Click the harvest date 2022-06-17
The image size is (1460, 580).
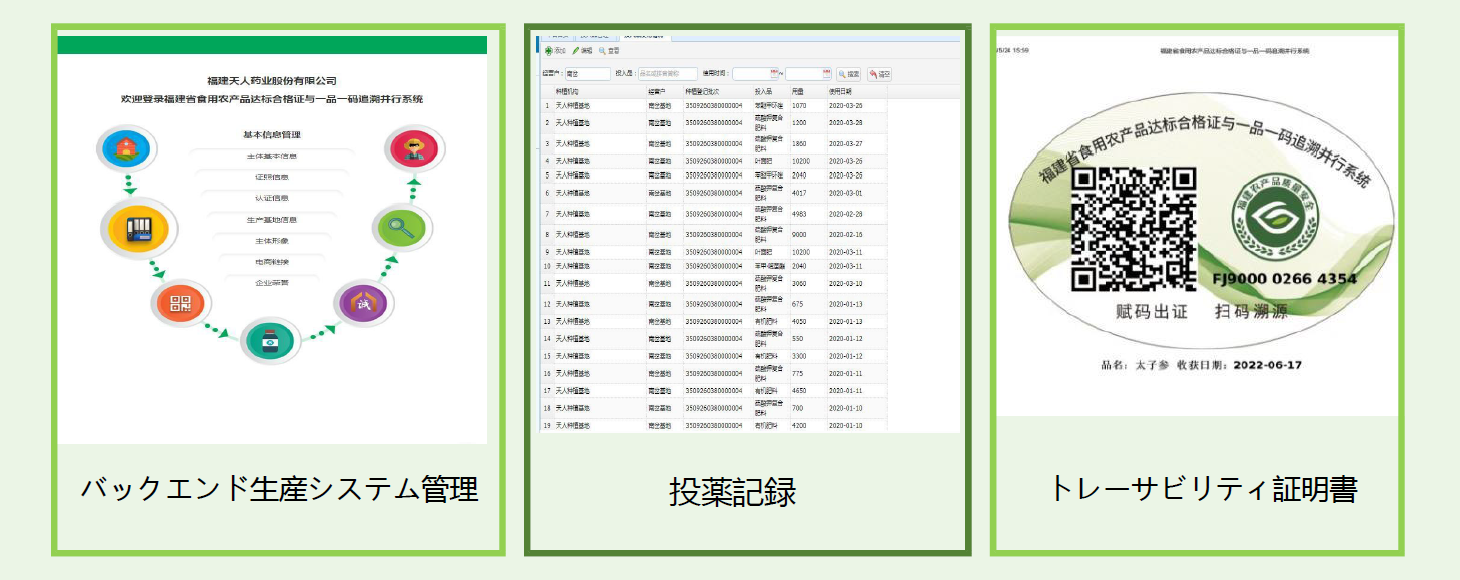tap(1268, 366)
